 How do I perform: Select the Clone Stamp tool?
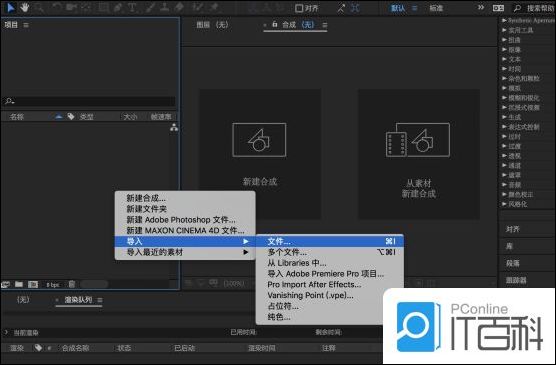(164, 7)
